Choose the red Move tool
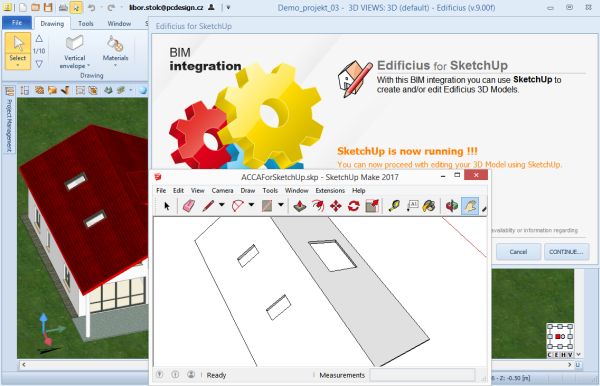Viewport: 600px width, 386px height. [336, 206]
